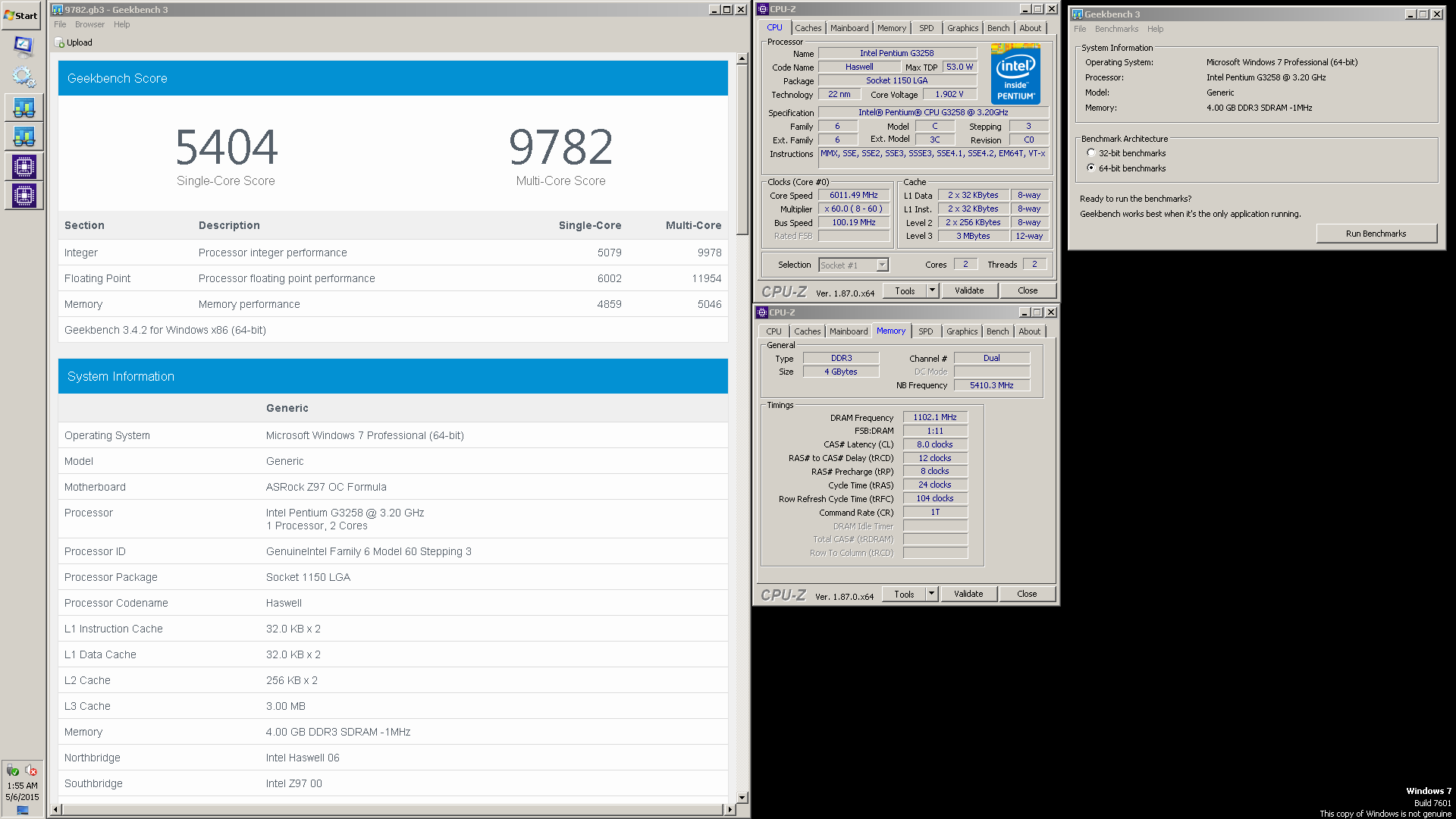The width and height of the screenshot is (1456, 819).
Task: Expand the Tools arrow in the CPU-Z memory window
Action: 932,594
